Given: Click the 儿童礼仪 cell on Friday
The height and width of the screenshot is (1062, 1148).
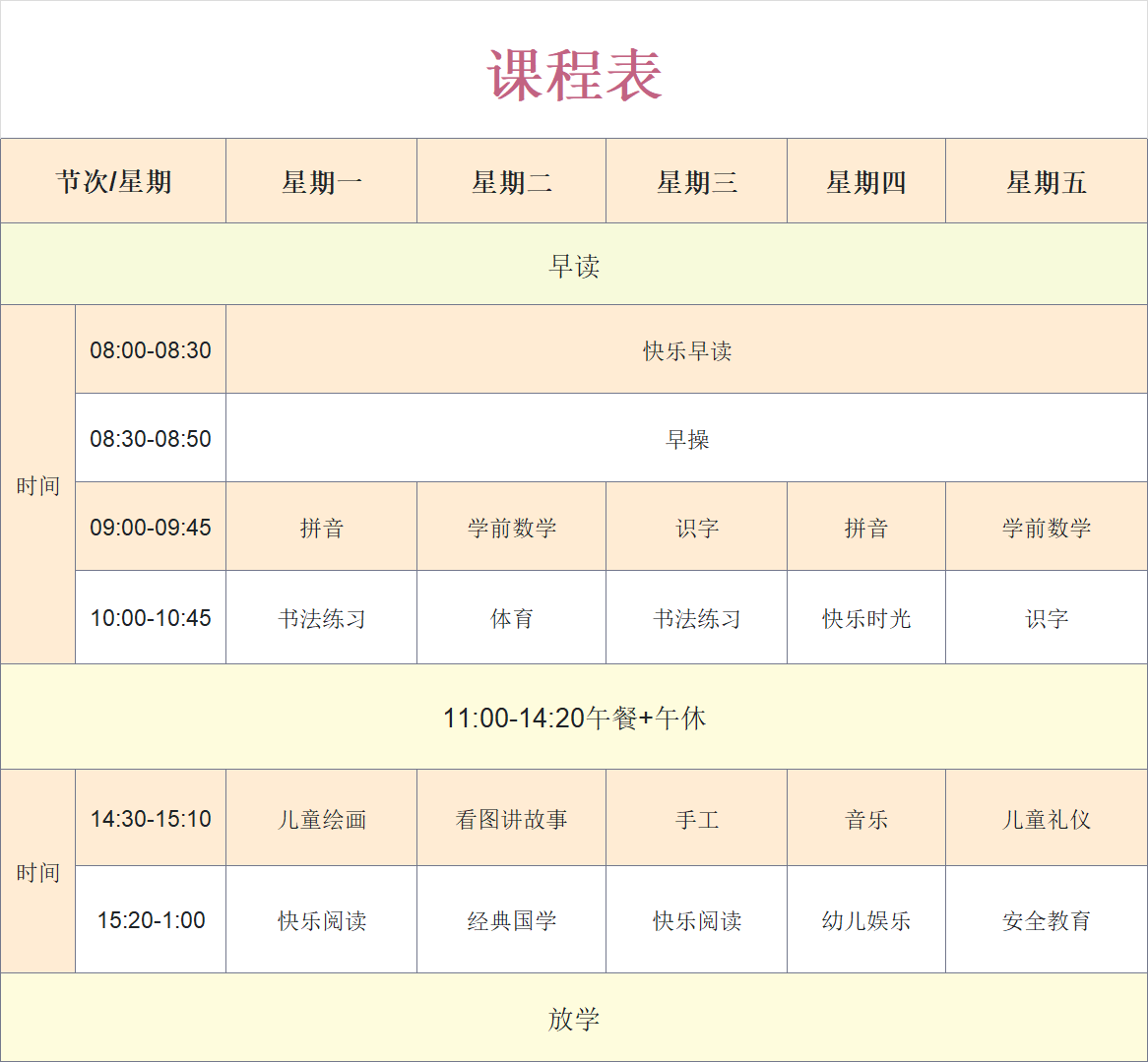Looking at the screenshot, I should (1046, 820).
